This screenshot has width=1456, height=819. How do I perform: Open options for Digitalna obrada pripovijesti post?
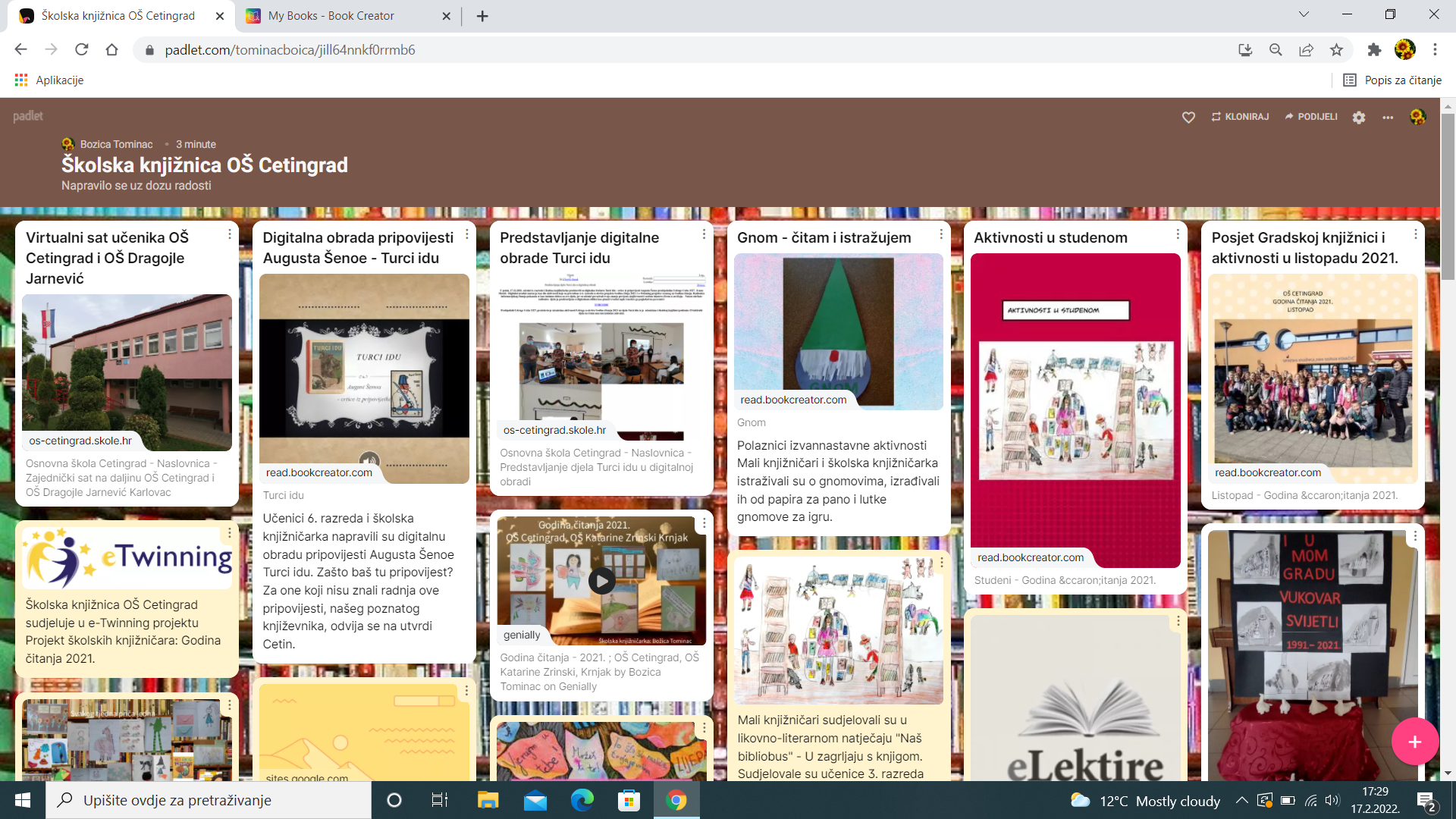pos(466,234)
